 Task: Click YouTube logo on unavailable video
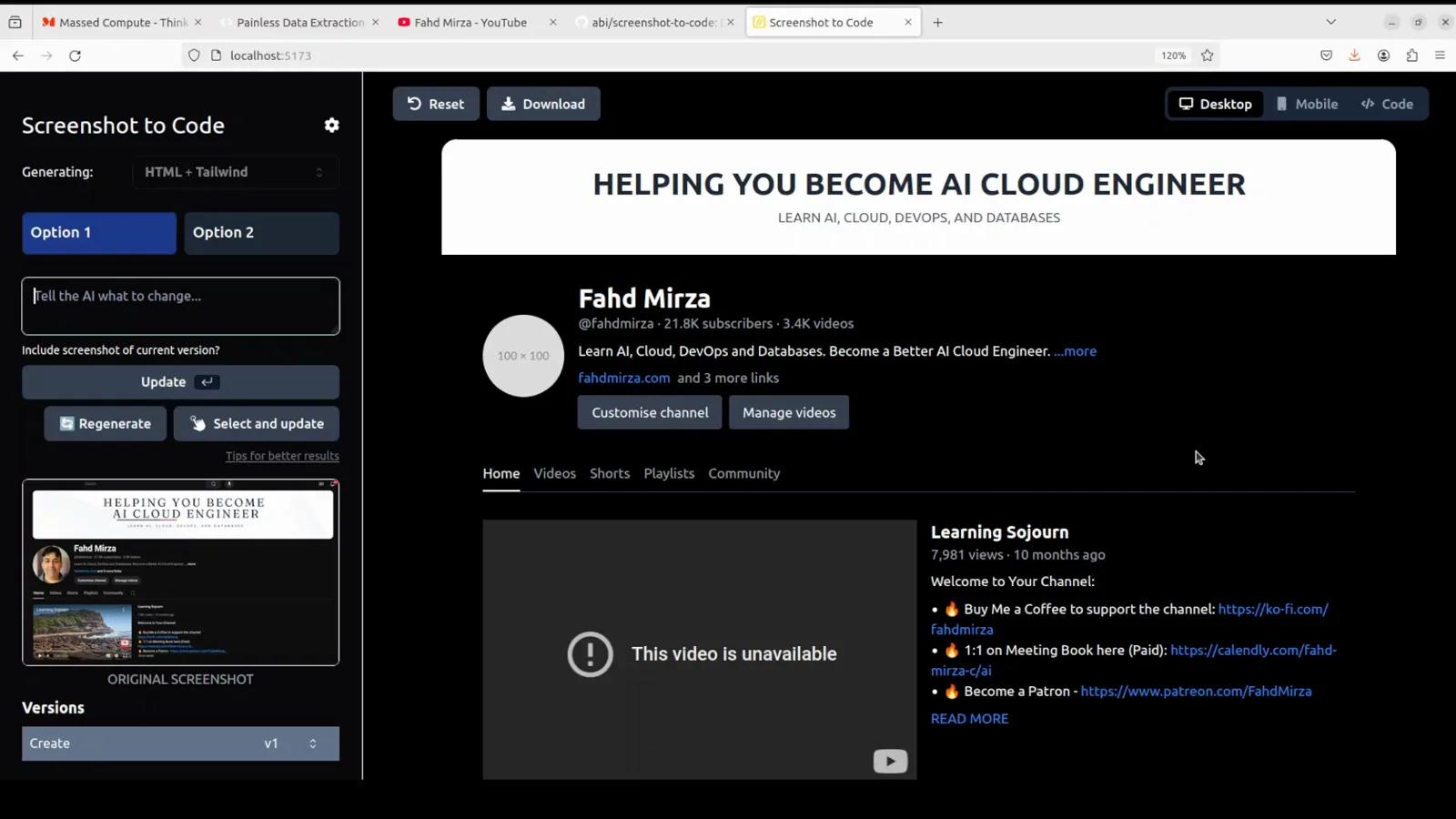(x=890, y=761)
